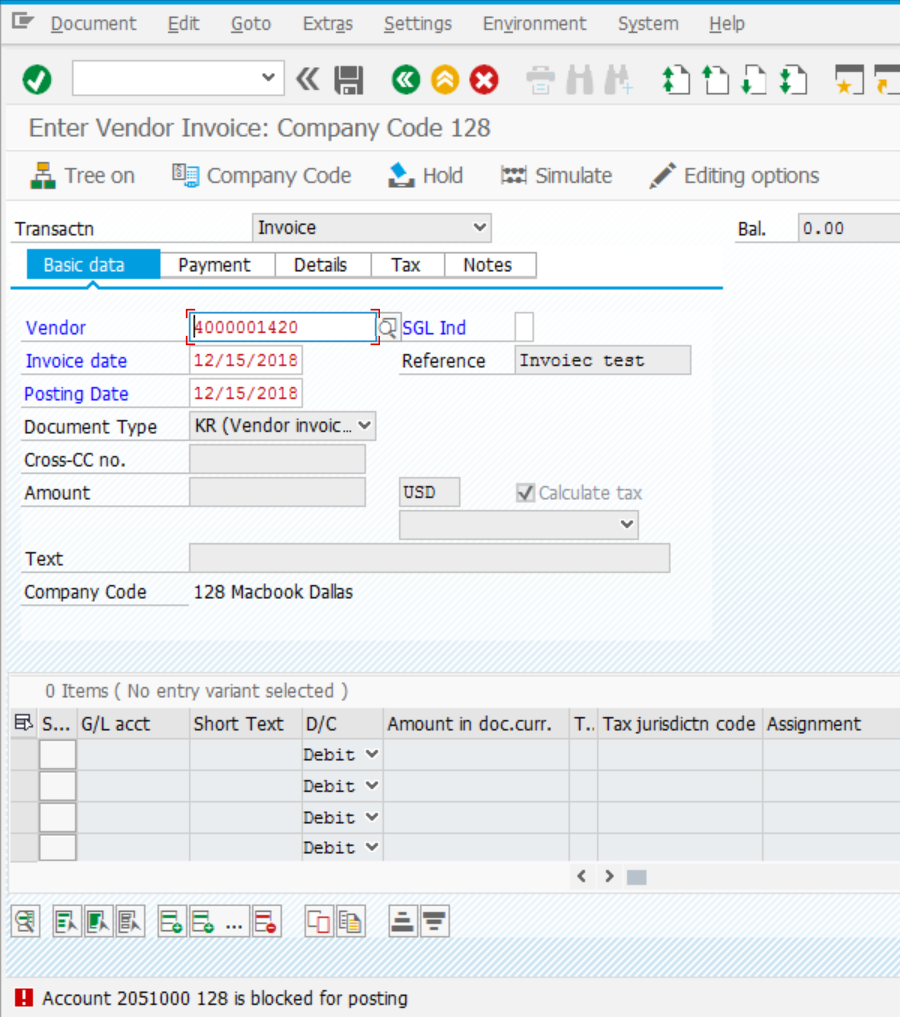Switch to the Notes tab
Image resolution: width=900 pixels, height=1017 pixels.
(x=488, y=265)
